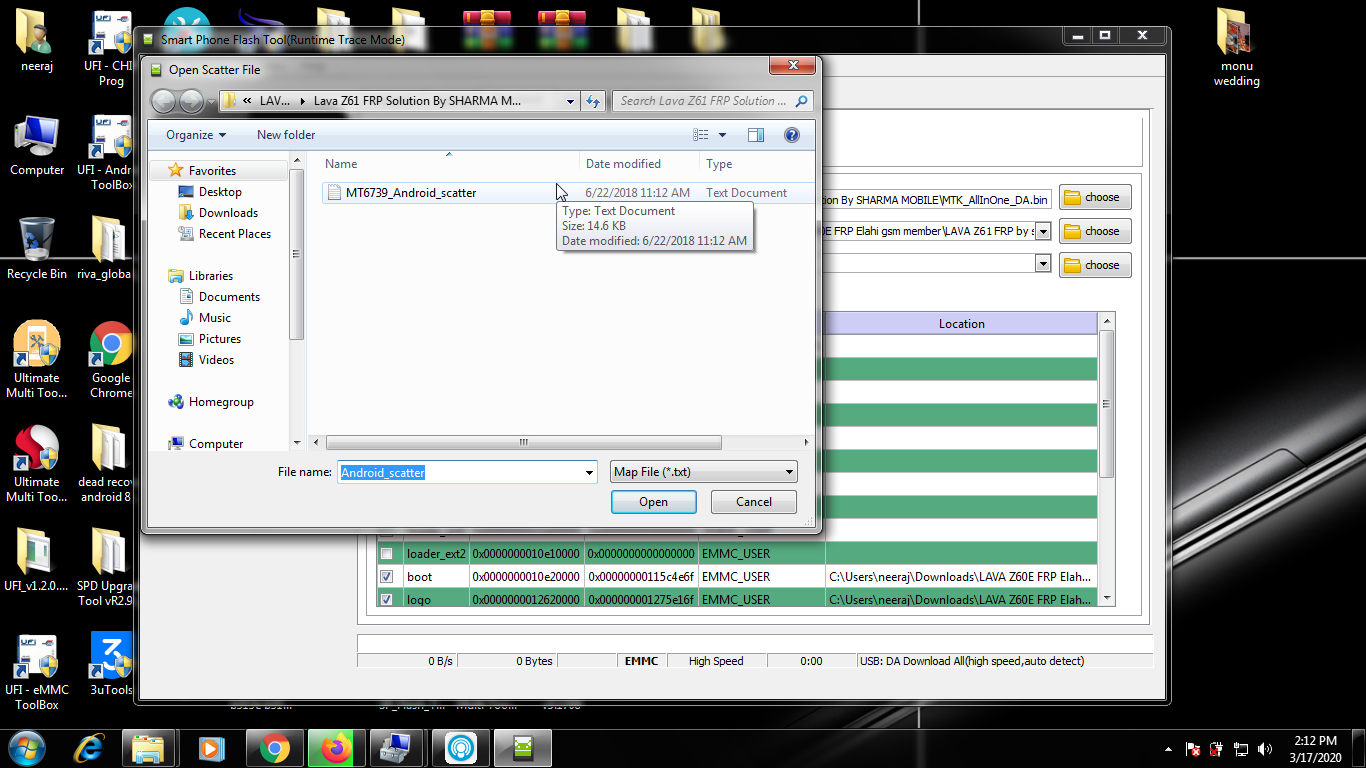Viewport: 1366px width, 768px height.
Task: Expand the views options arrow
Action: [x=723, y=135]
